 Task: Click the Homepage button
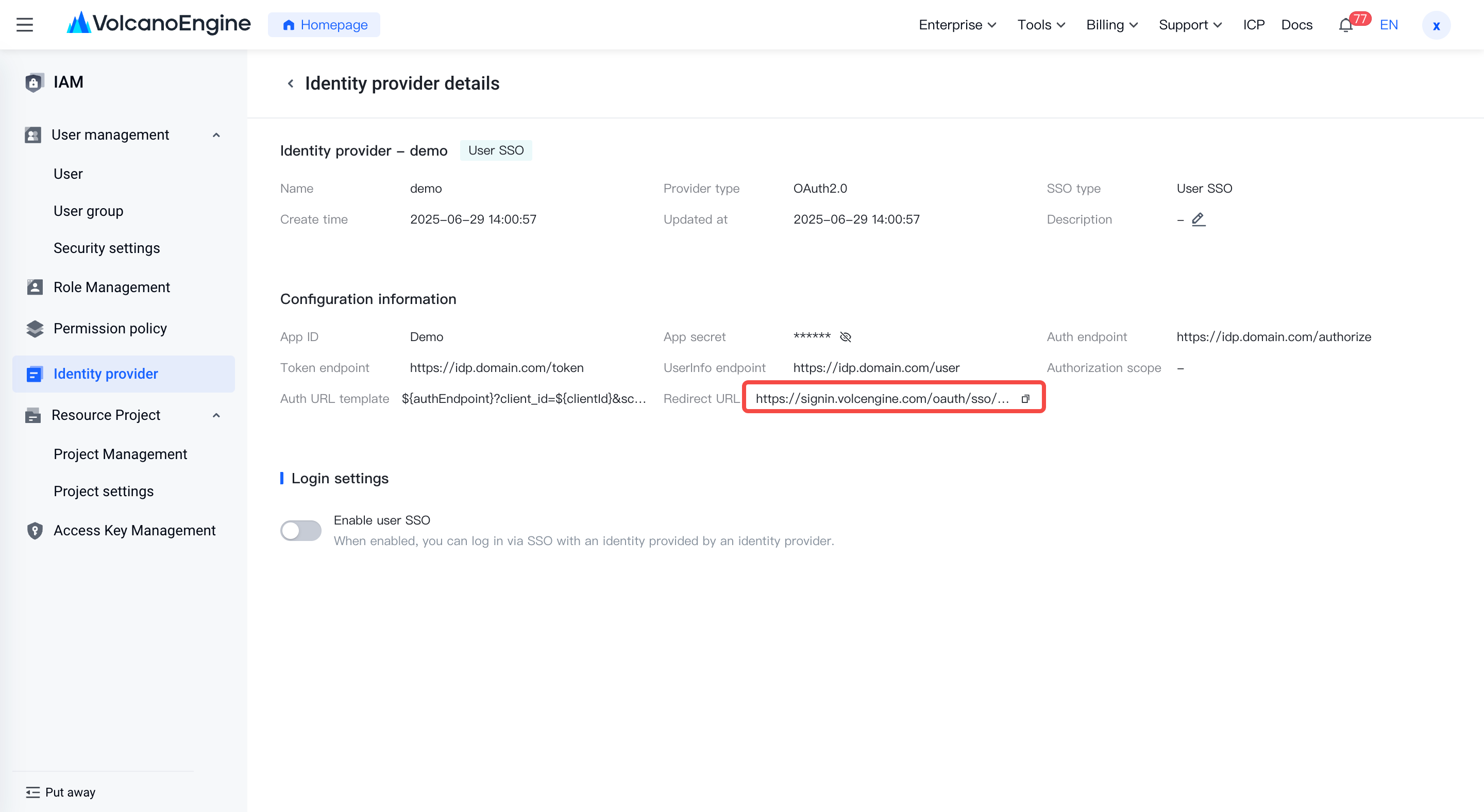coord(324,25)
